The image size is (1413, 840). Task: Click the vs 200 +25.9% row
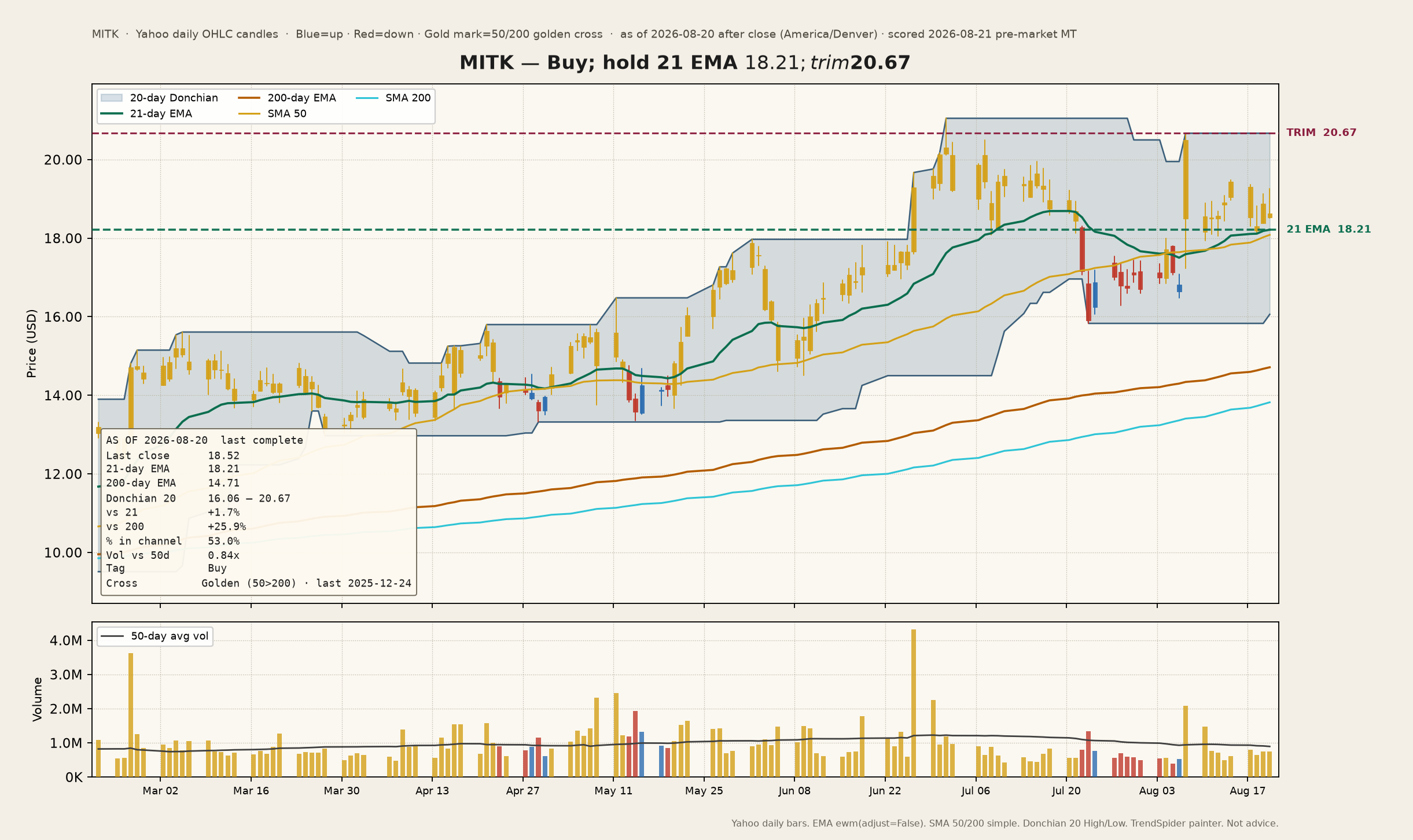[176, 526]
